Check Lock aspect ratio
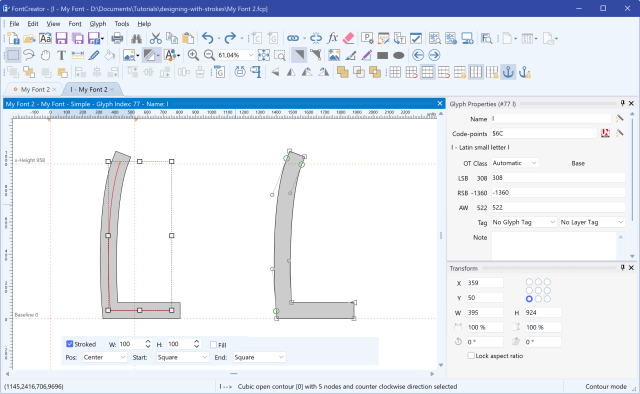This screenshot has height=394, width=640. 471,356
